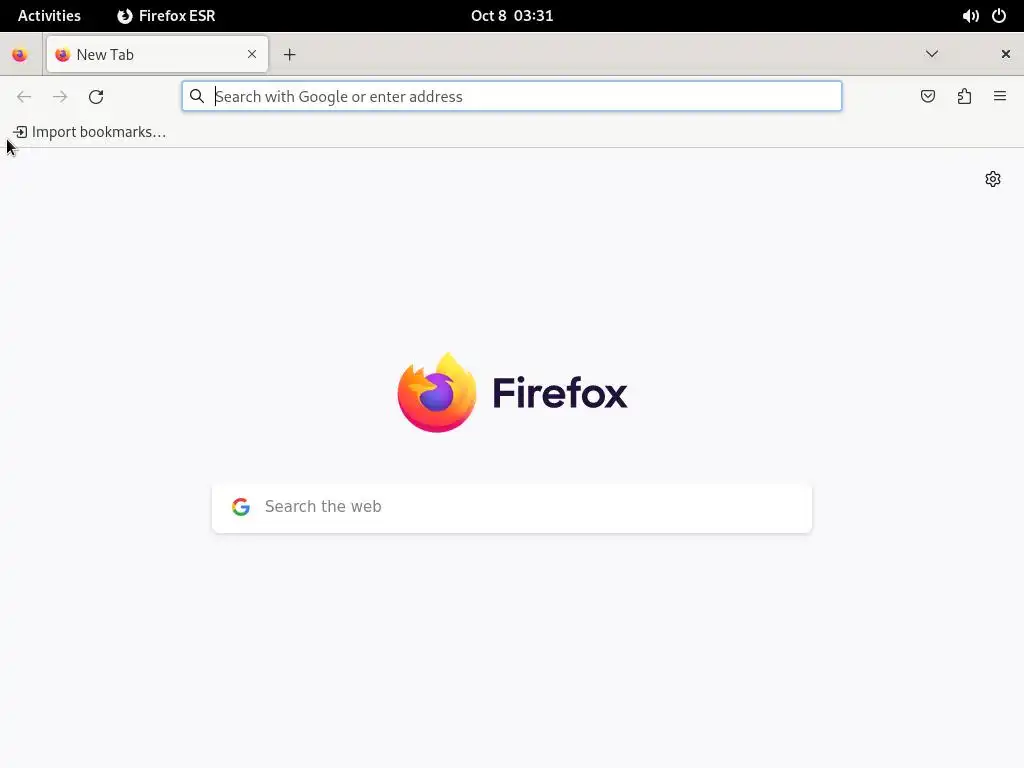Select the New Tab tab
The image size is (1024, 768).
point(157,54)
